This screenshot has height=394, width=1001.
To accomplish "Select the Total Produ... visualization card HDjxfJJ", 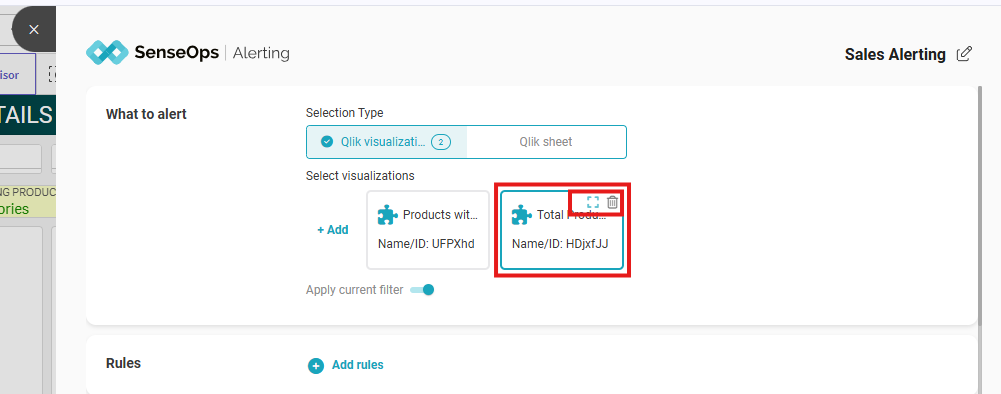I will (562, 230).
